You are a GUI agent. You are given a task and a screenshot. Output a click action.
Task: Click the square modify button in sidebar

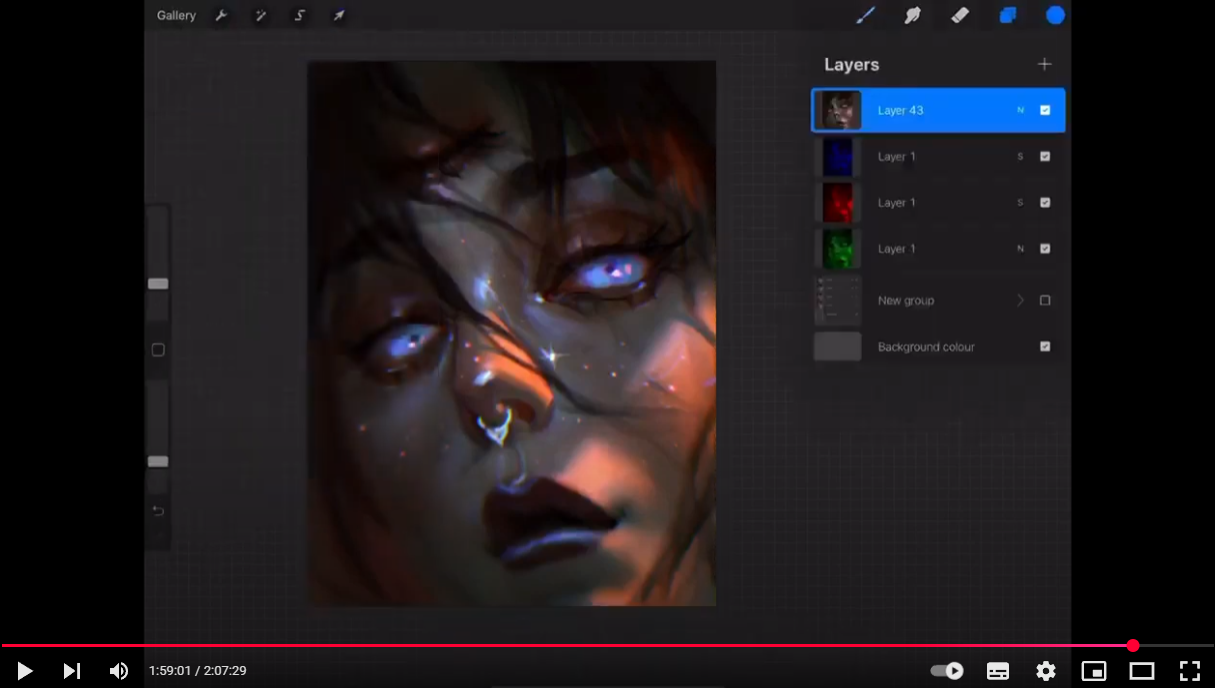point(158,350)
